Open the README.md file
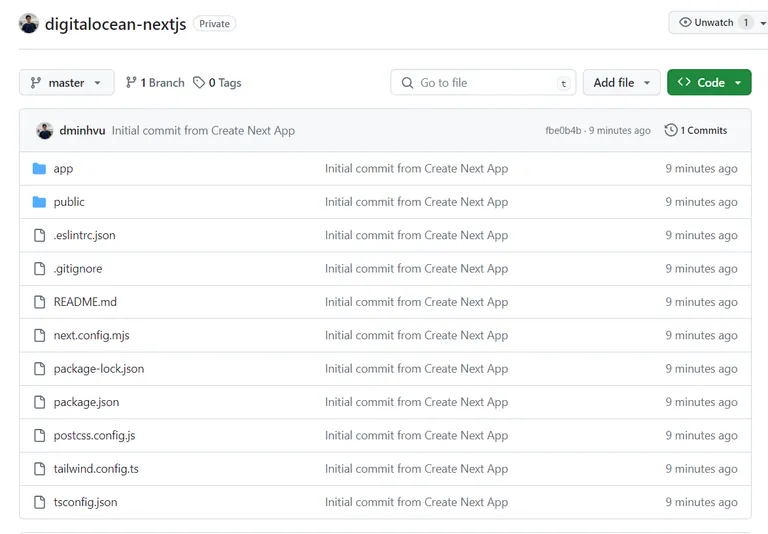The image size is (768, 534). point(85,302)
